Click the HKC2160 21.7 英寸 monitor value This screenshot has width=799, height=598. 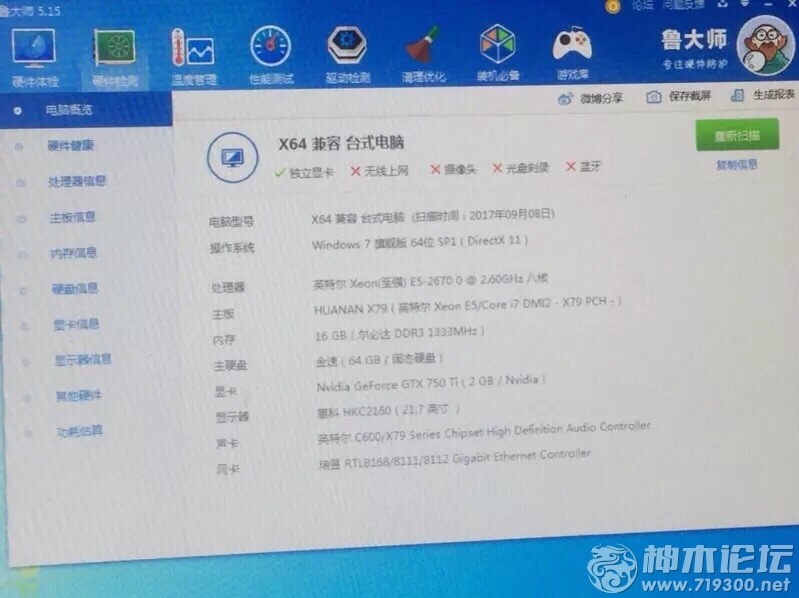[389, 411]
